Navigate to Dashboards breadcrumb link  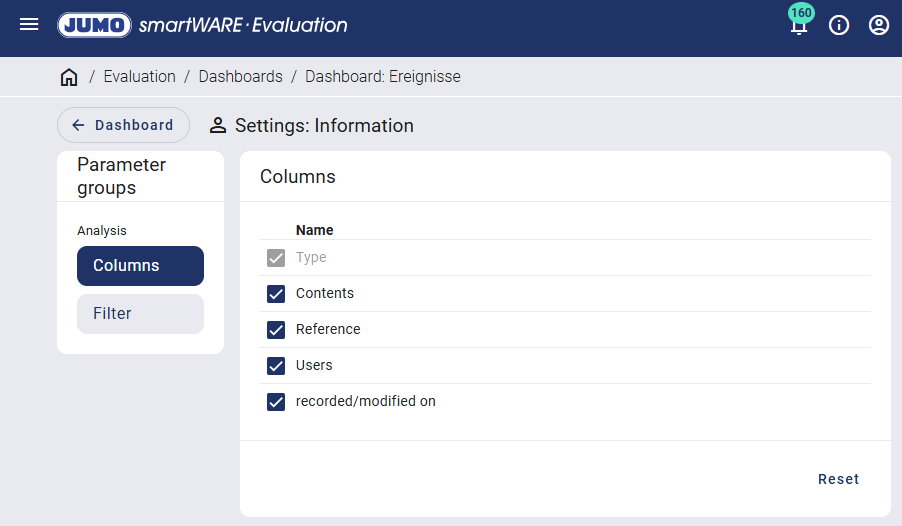240,77
